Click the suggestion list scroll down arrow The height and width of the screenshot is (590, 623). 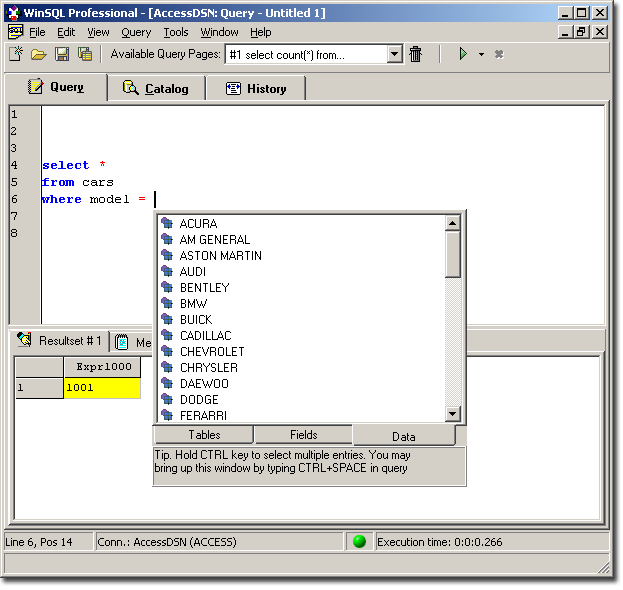(x=453, y=414)
